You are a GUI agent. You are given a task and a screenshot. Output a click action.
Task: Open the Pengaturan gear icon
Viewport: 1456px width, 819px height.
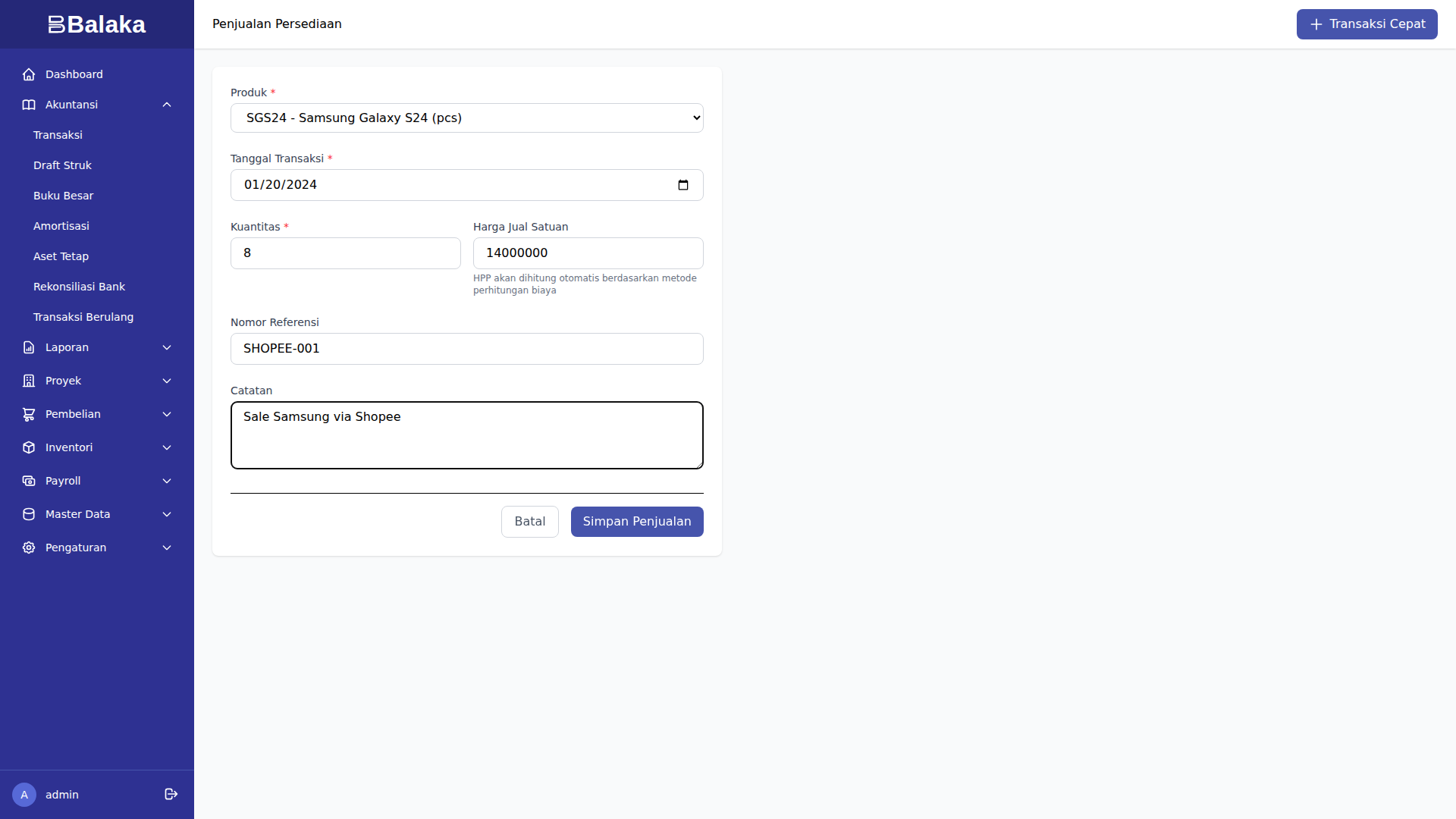coord(28,548)
